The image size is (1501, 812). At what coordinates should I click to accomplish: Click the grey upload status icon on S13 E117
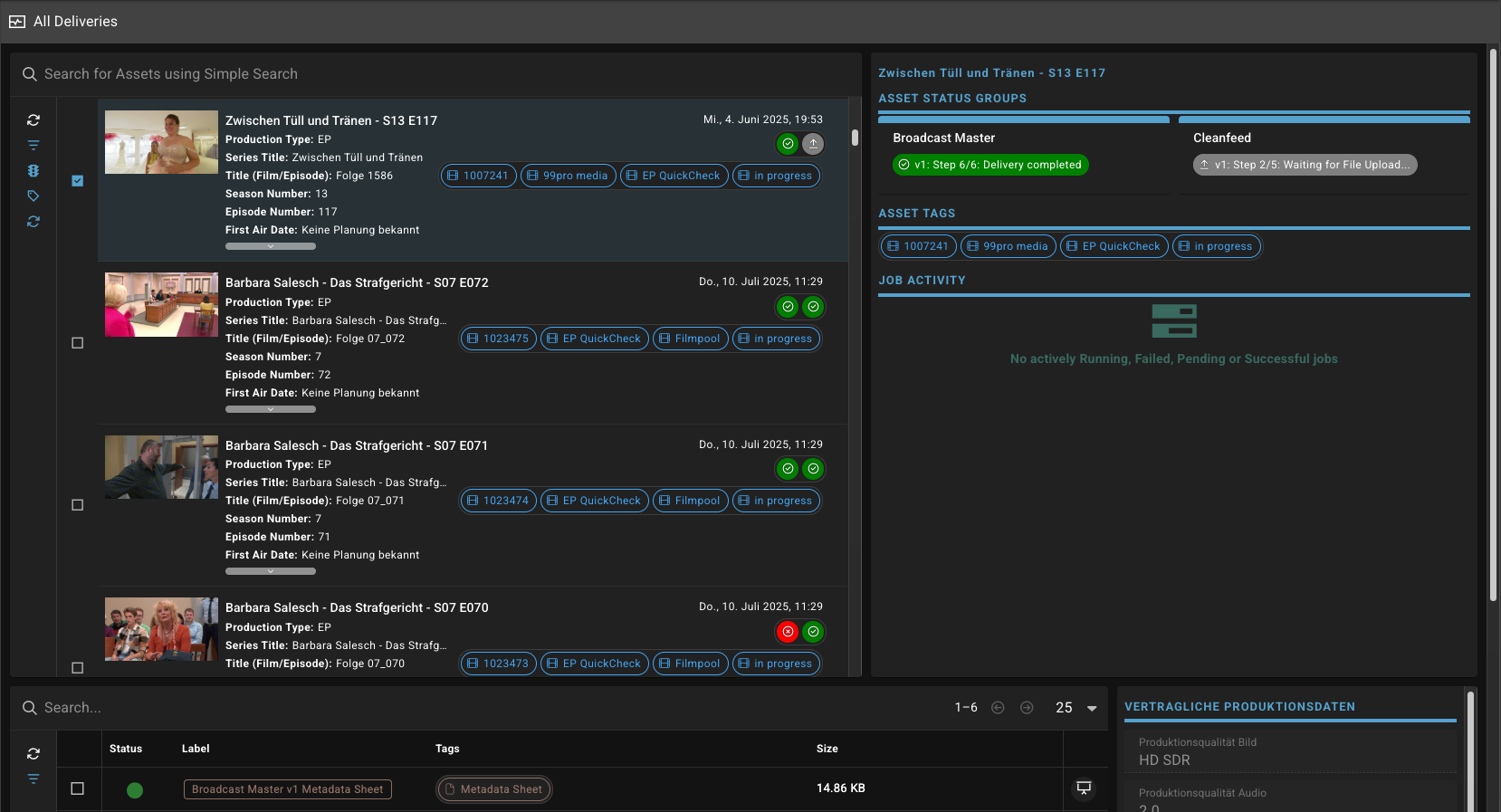tap(813, 144)
